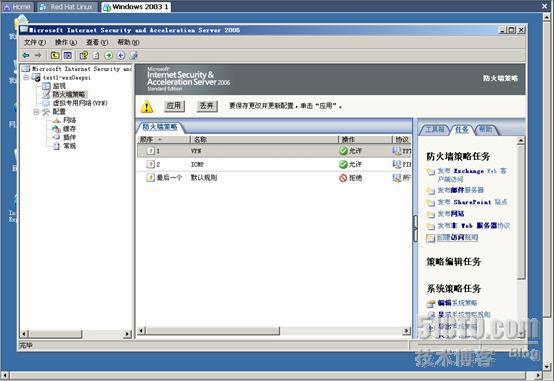Click the server icon for test1-wzx0eepxi

pos(36,77)
